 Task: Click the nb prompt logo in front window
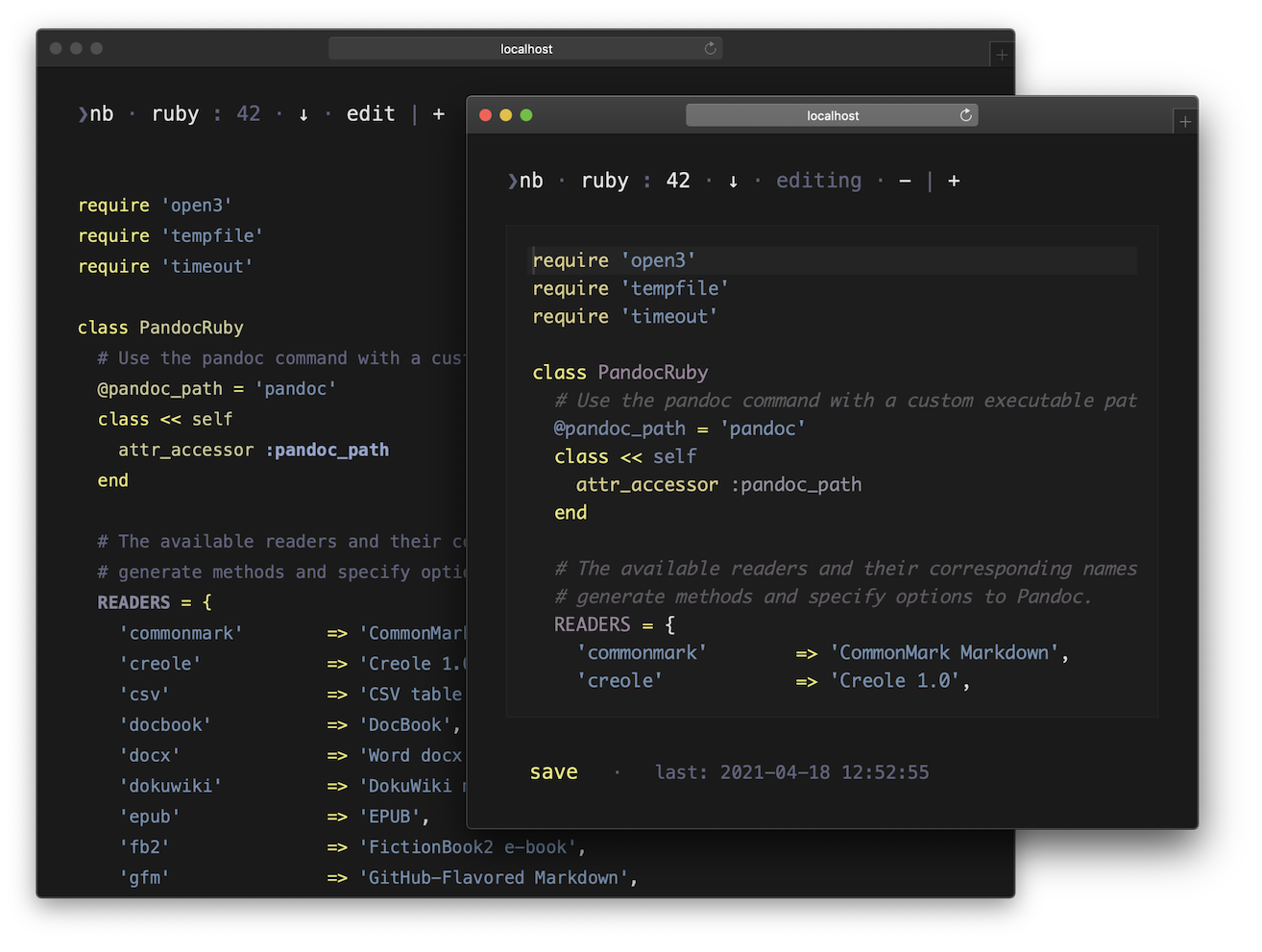(x=525, y=181)
